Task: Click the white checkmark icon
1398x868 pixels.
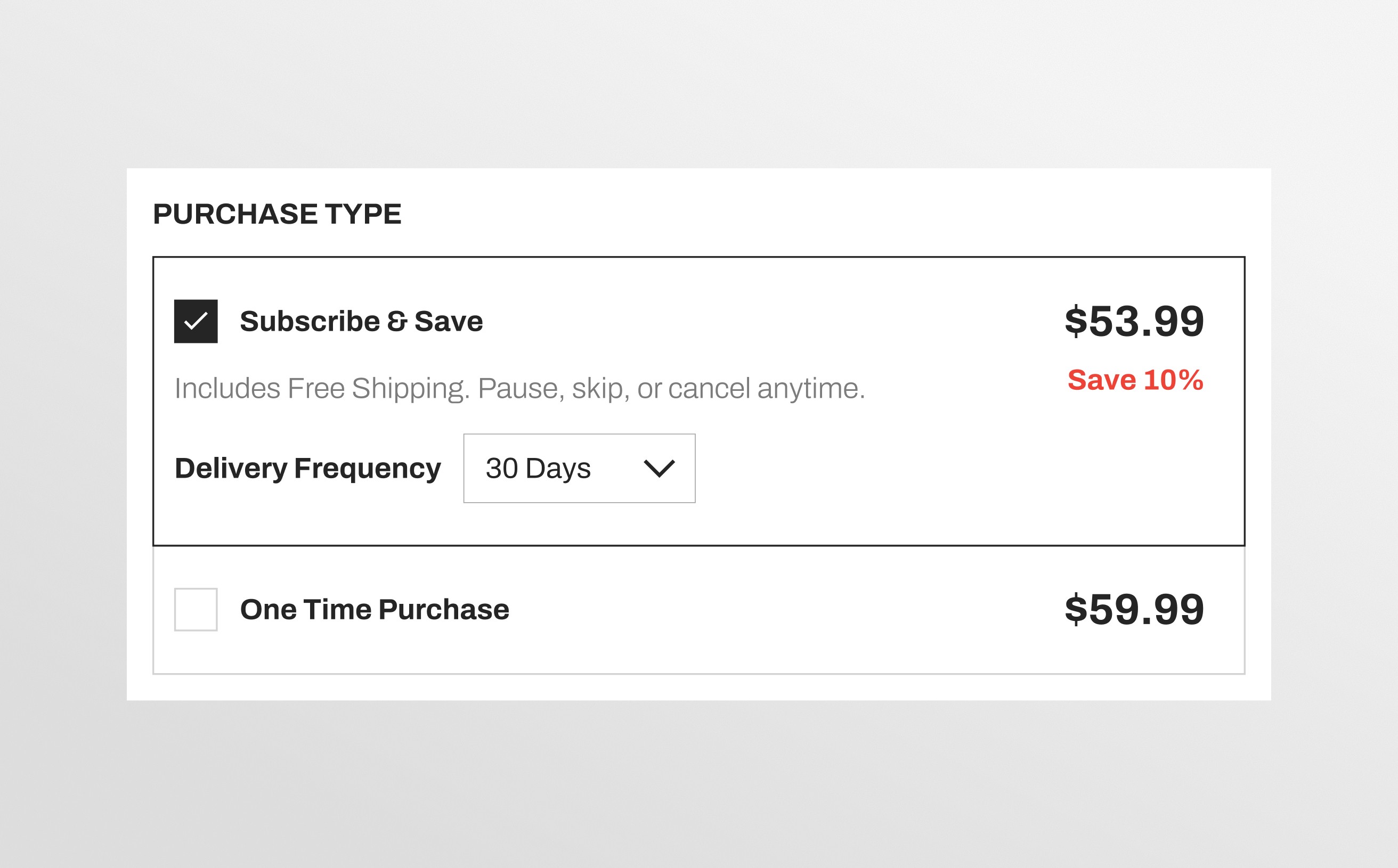Action: coord(196,321)
